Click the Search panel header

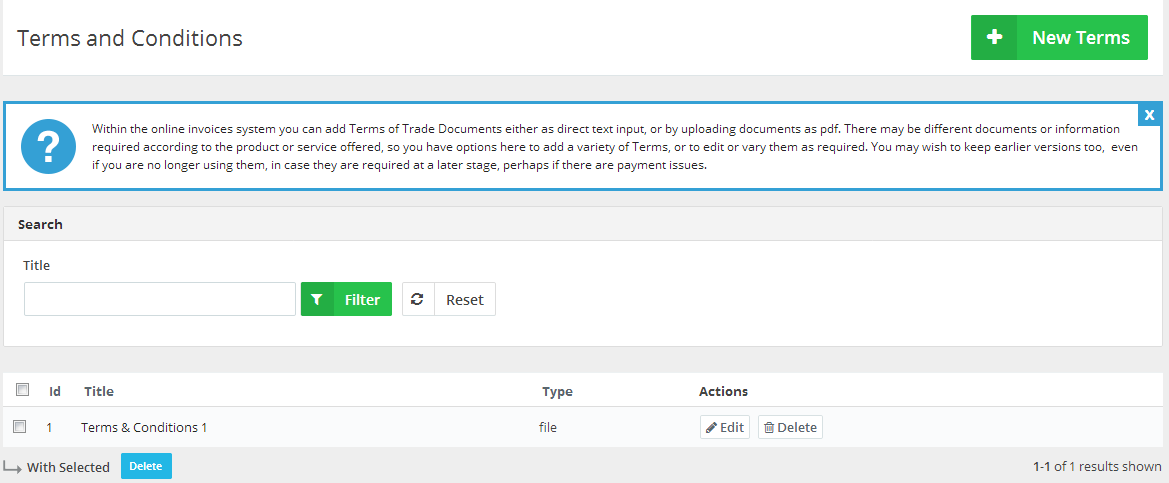(x=583, y=224)
